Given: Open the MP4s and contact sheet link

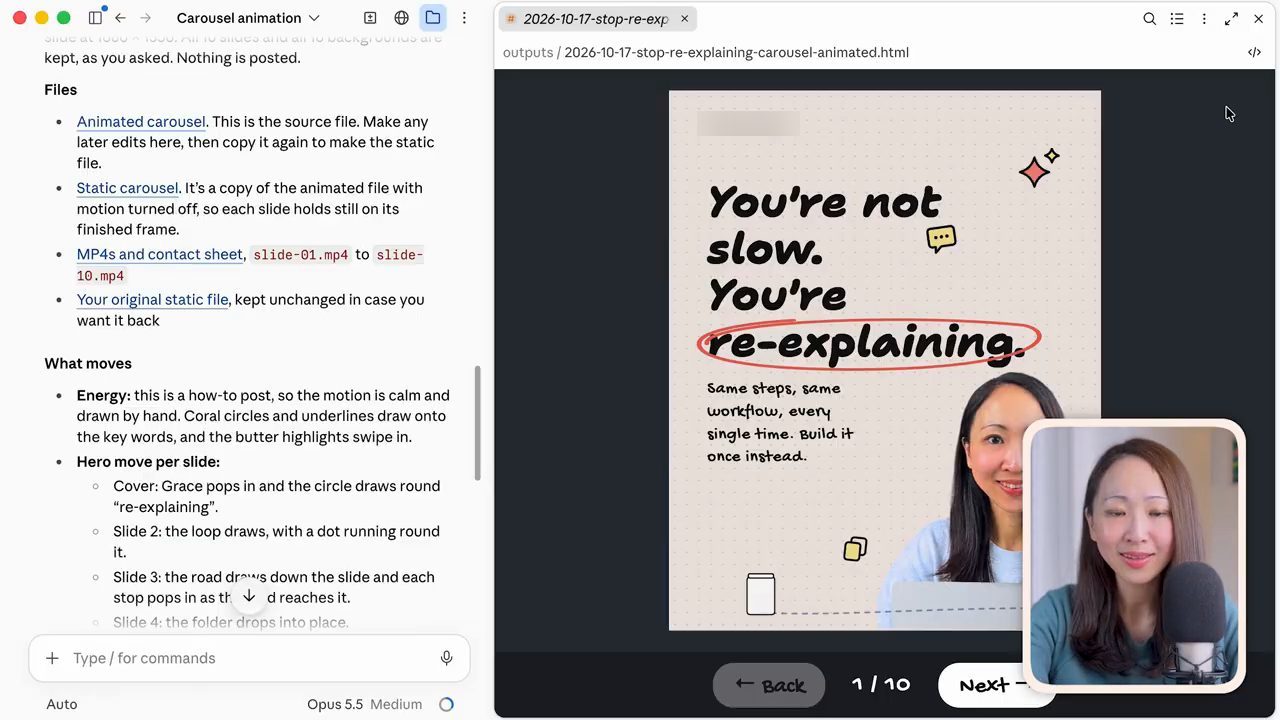Looking at the screenshot, I should (x=160, y=254).
